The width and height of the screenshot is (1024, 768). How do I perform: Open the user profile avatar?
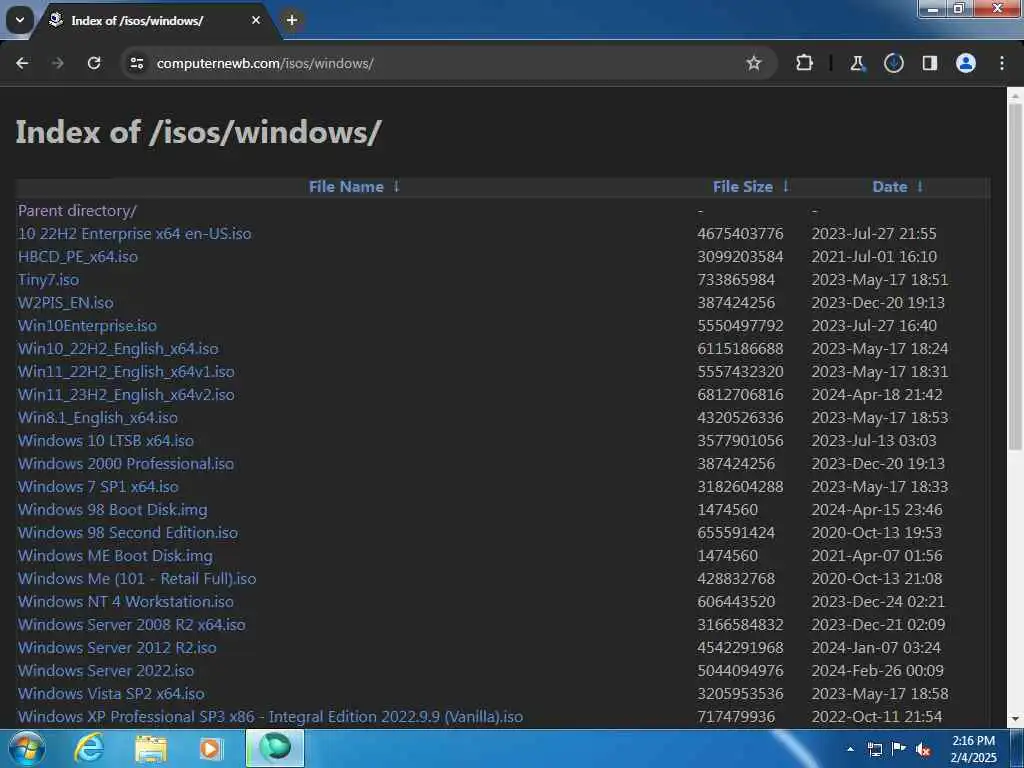point(966,63)
